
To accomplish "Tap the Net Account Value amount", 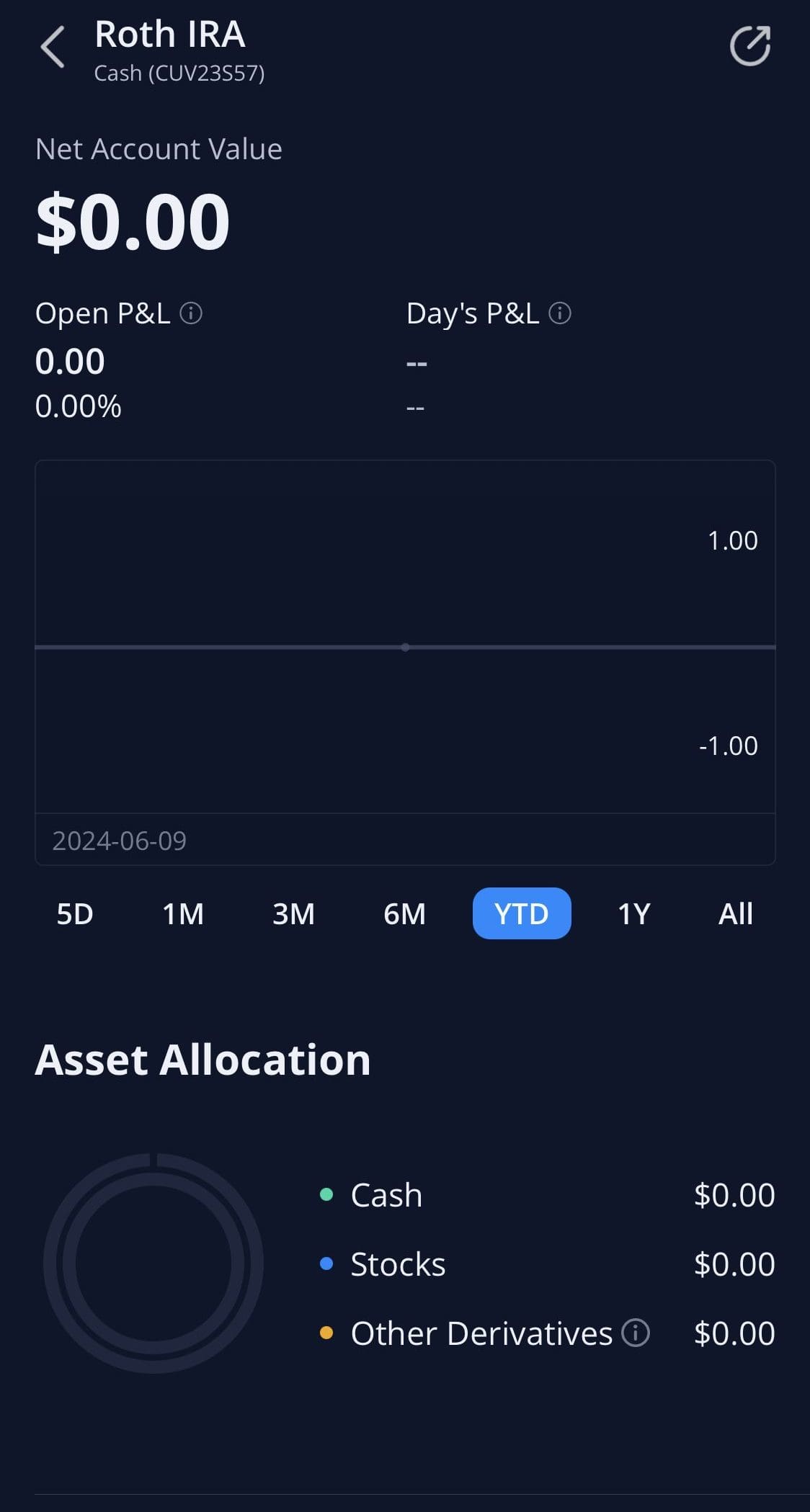I will [x=133, y=221].
